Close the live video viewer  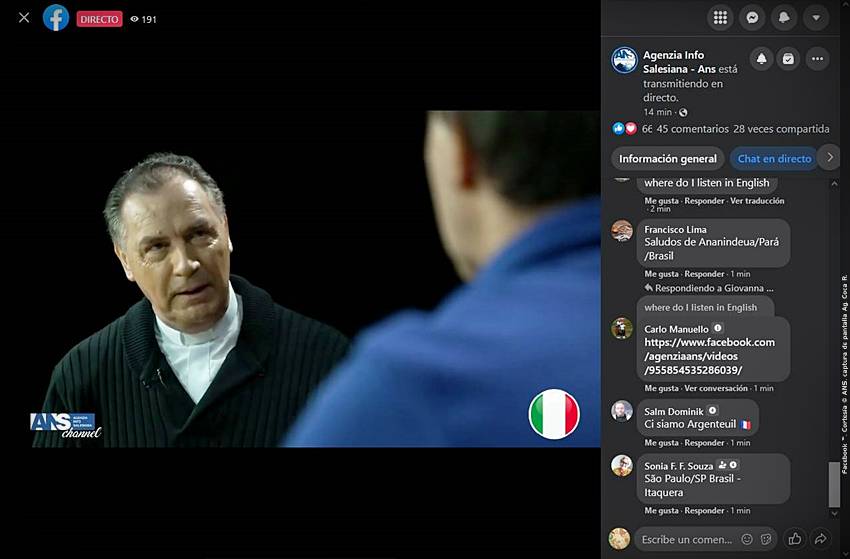coord(24,18)
